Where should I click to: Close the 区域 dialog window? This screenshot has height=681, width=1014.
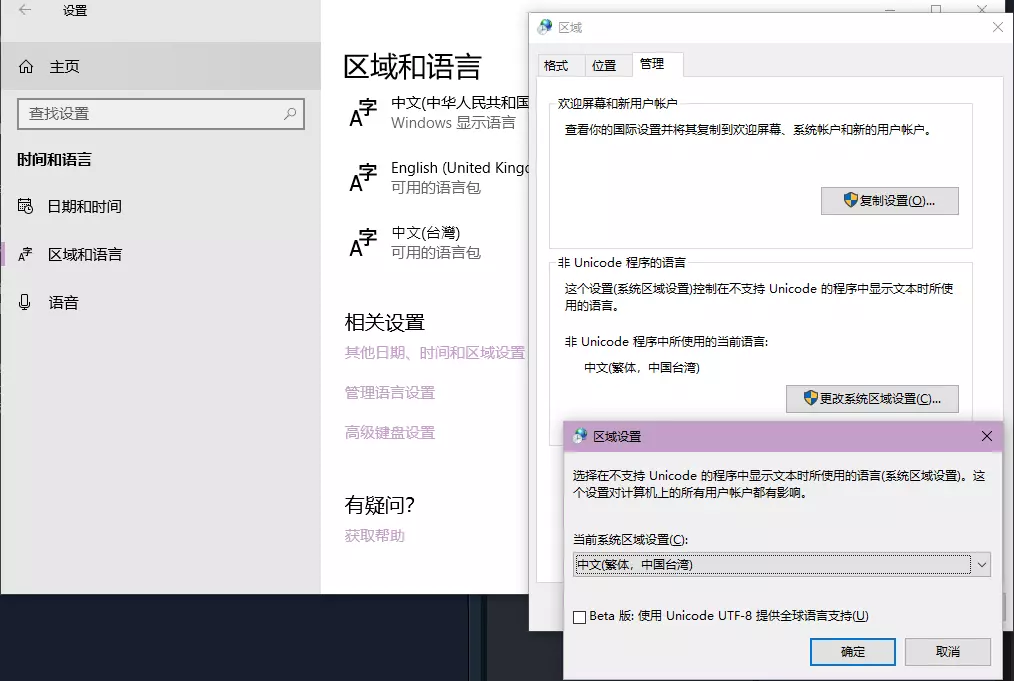pos(998,27)
